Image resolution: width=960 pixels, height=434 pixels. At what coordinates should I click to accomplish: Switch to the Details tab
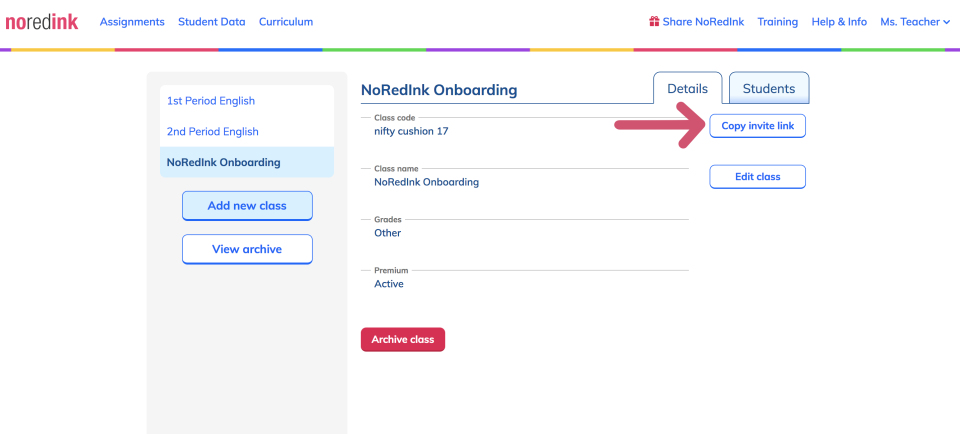click(687, 89)
